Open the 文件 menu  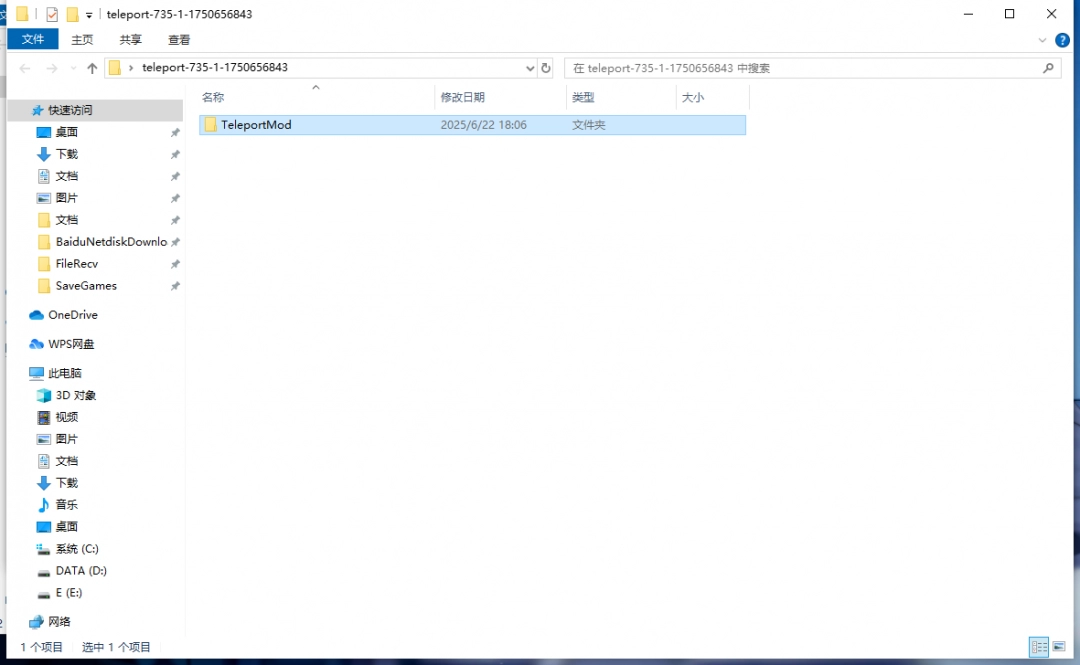33,40
